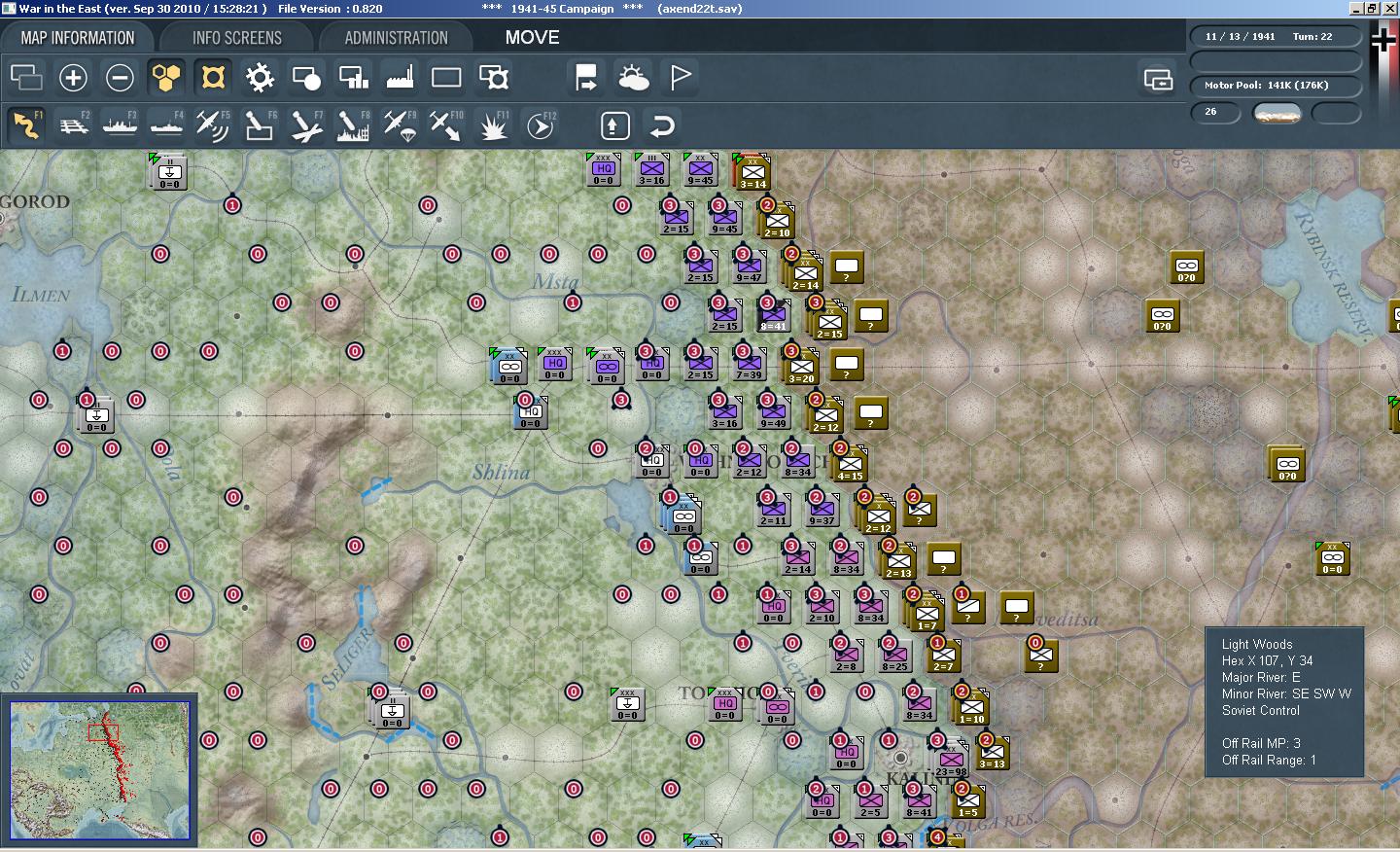This screenshot has height=852, width=1400.
Task: Select the German unit labeled 2=5
Action: pos(870,801)
